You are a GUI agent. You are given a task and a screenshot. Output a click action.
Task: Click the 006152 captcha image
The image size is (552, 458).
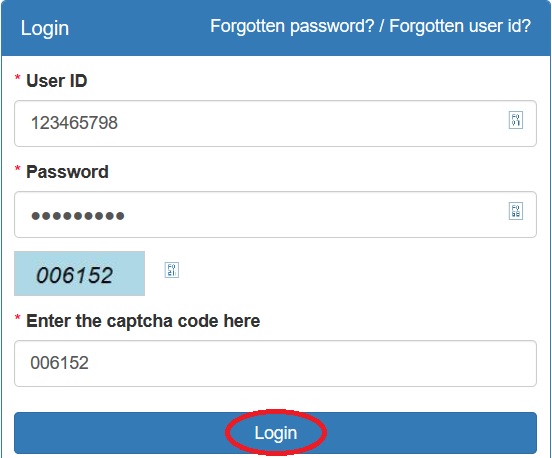pos(80,274)
